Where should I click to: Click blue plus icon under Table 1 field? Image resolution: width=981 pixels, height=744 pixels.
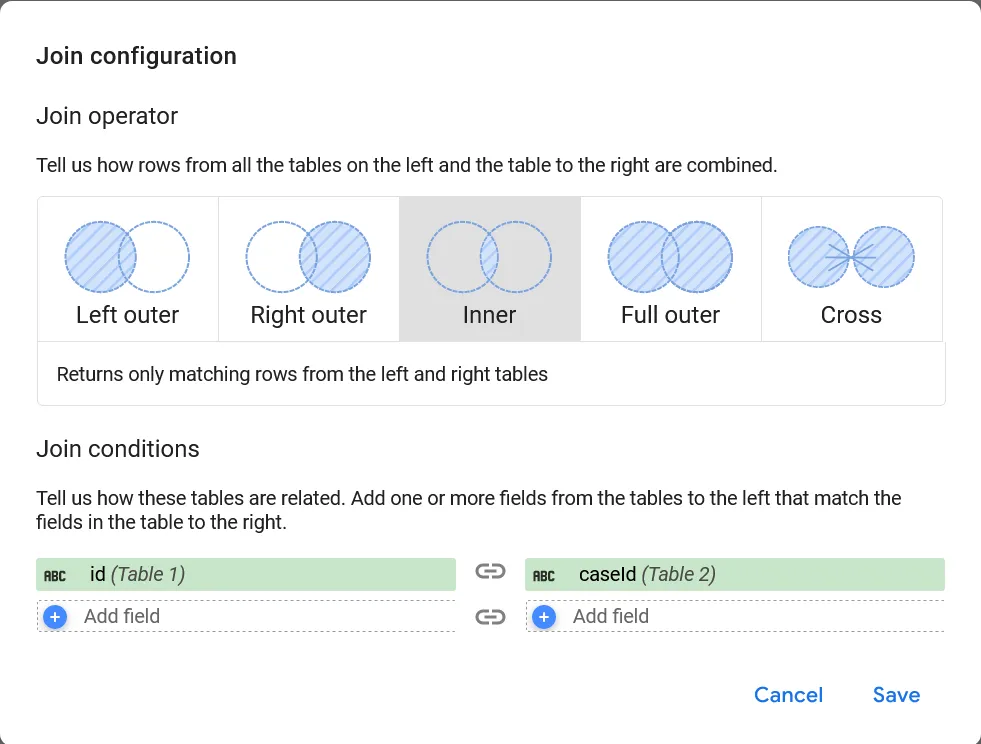click(55, 617)
